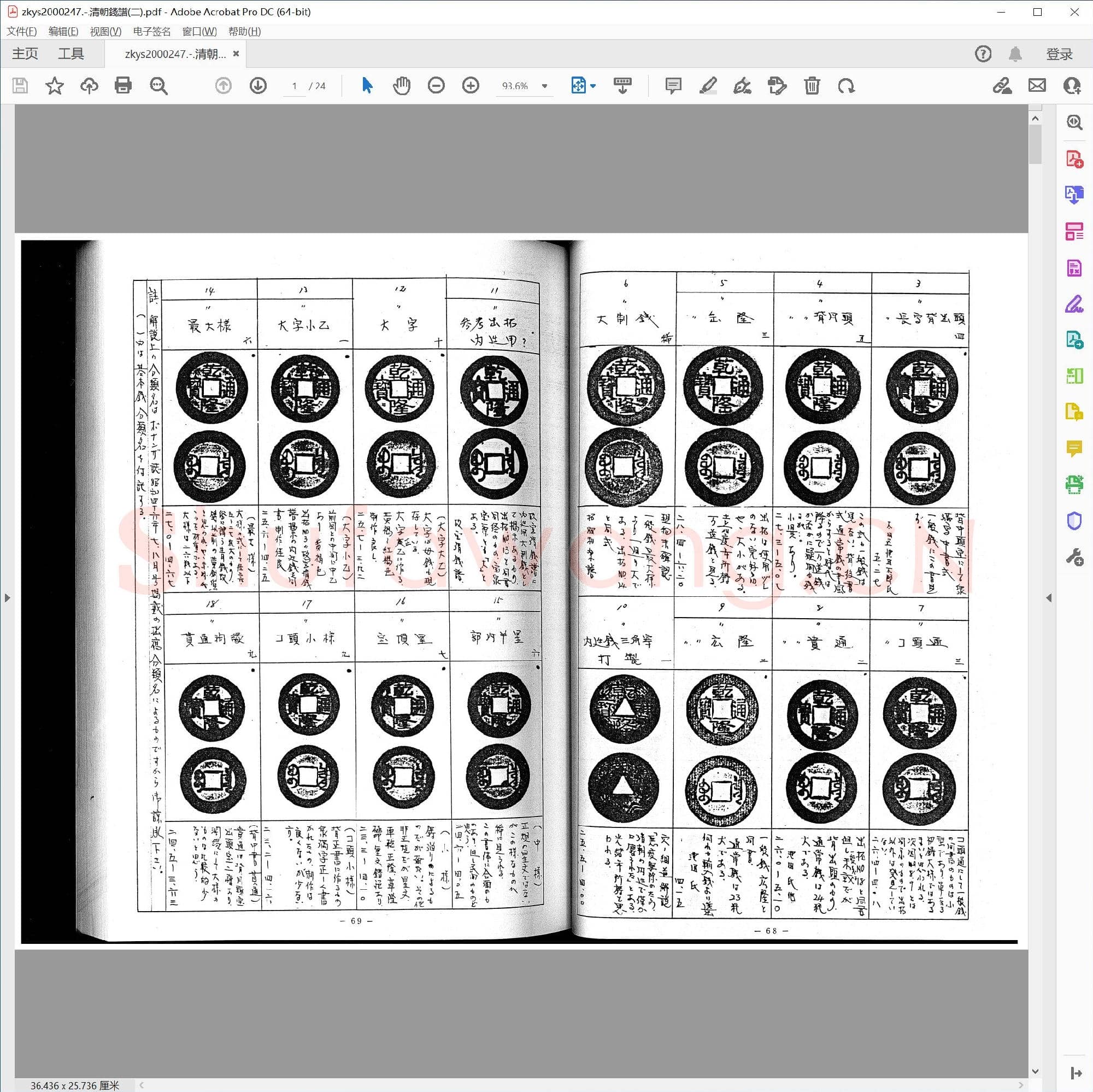Click the Zoom out minus icon

click(x=436, y=85)
